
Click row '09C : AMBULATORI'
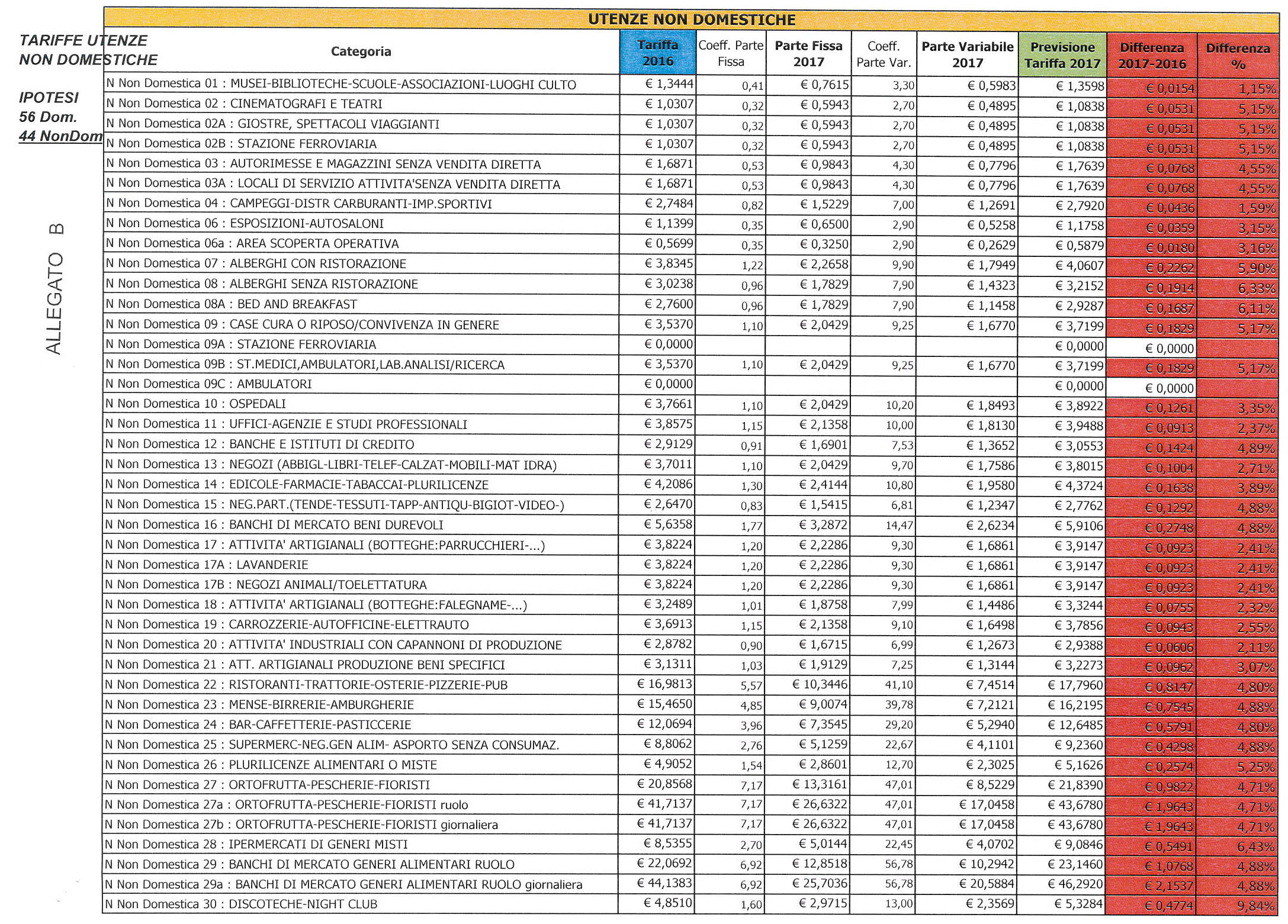690,385
